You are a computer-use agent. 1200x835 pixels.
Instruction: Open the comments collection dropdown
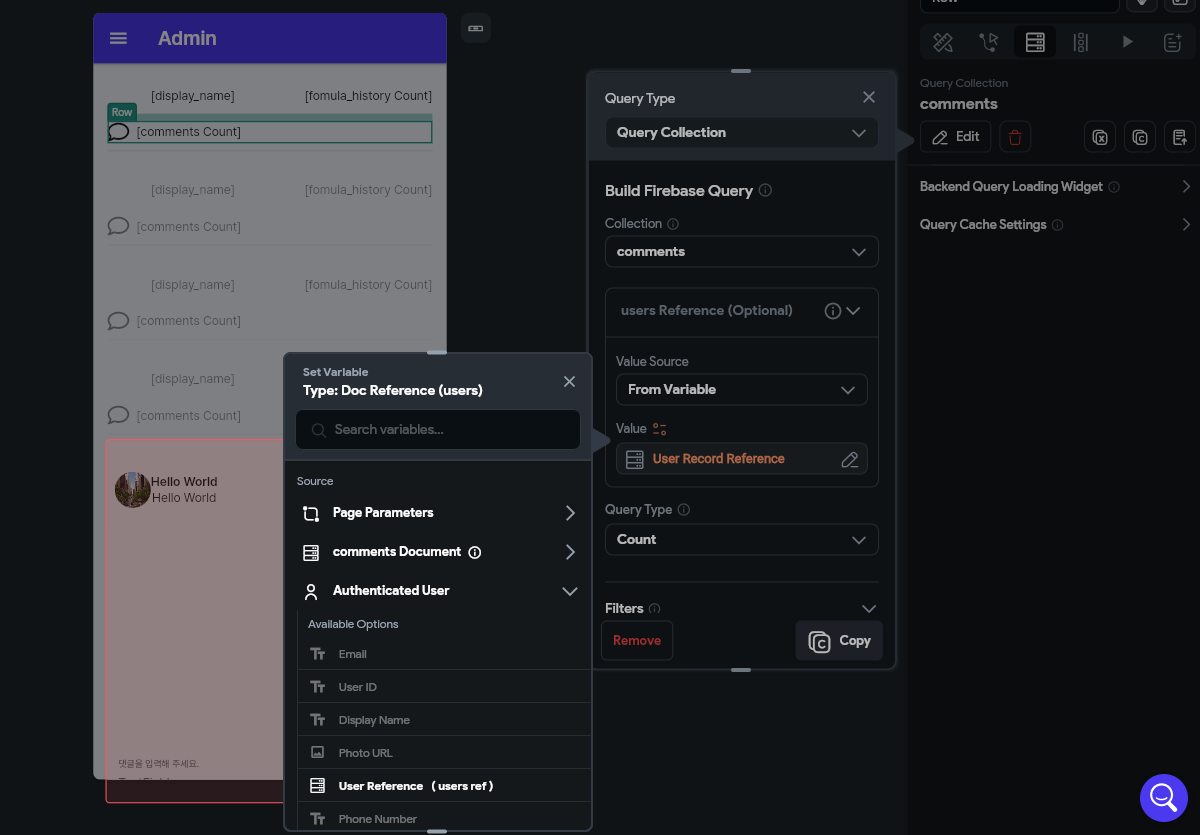point(741,251)
